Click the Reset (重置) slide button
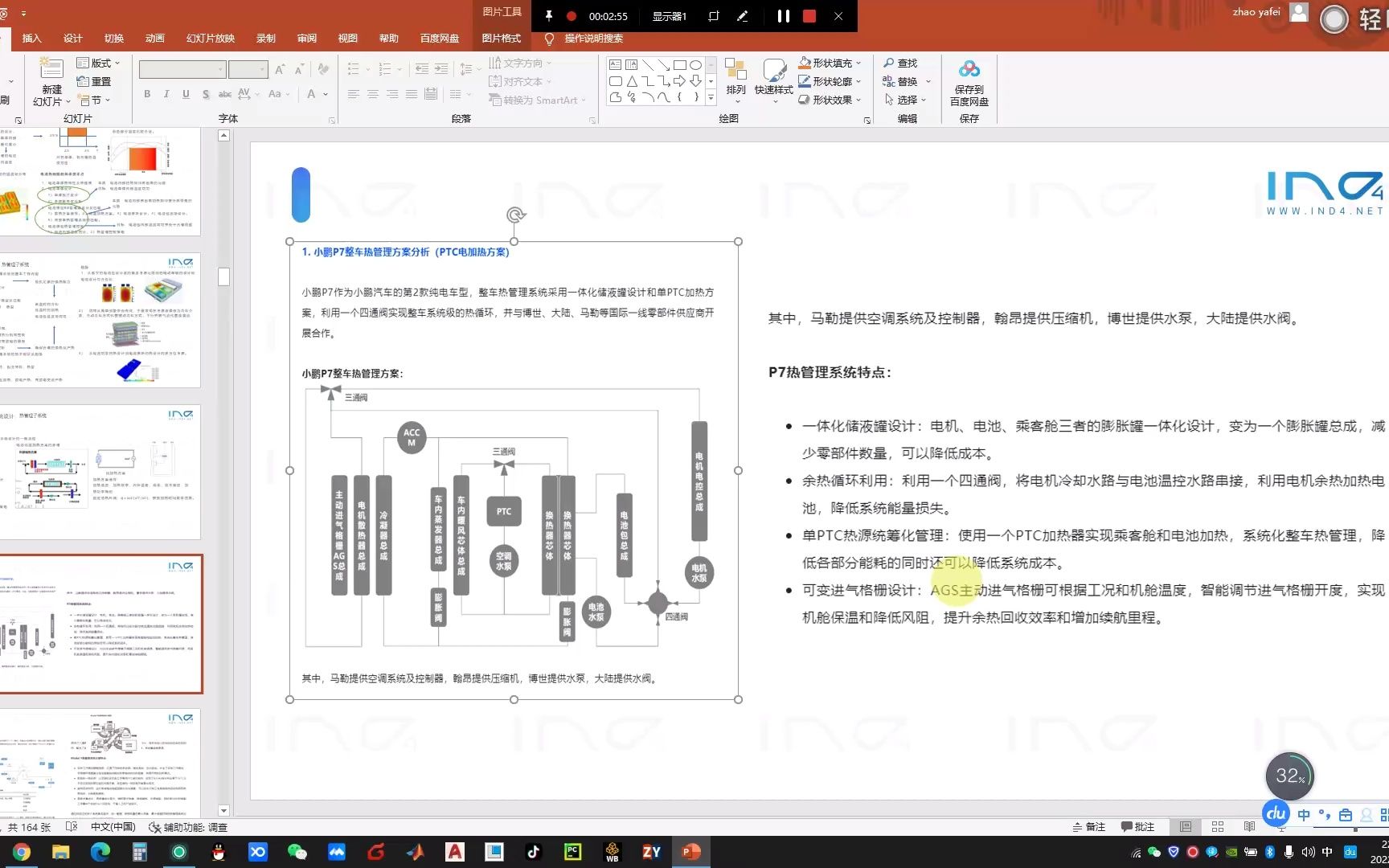Image resolution: width=1389 pixels, height=868 pixels. 93,81
